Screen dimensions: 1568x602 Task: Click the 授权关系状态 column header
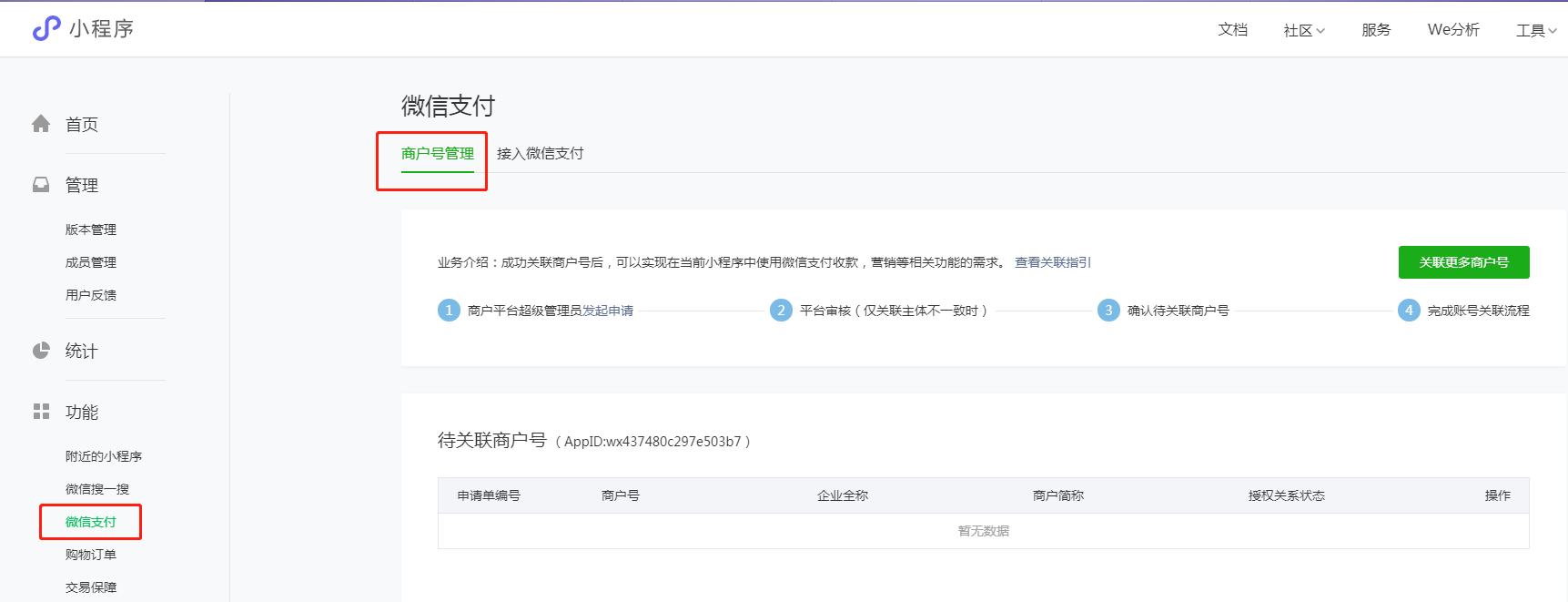click(1287, 495)
